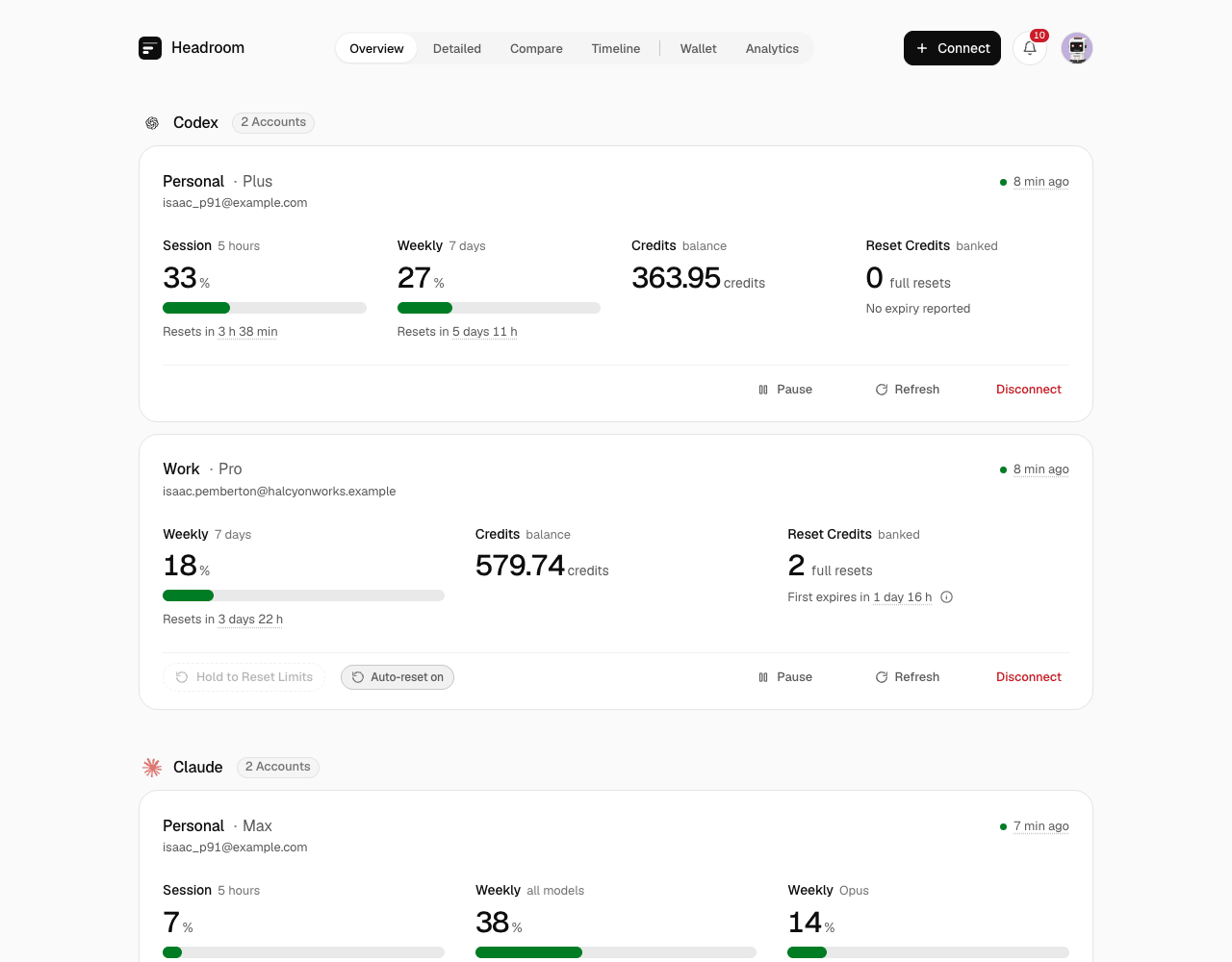This screenshot has width=1232, height=962.
Task: Click Codex Personal session 33% progress bar
Action: [x=265, y=308]
